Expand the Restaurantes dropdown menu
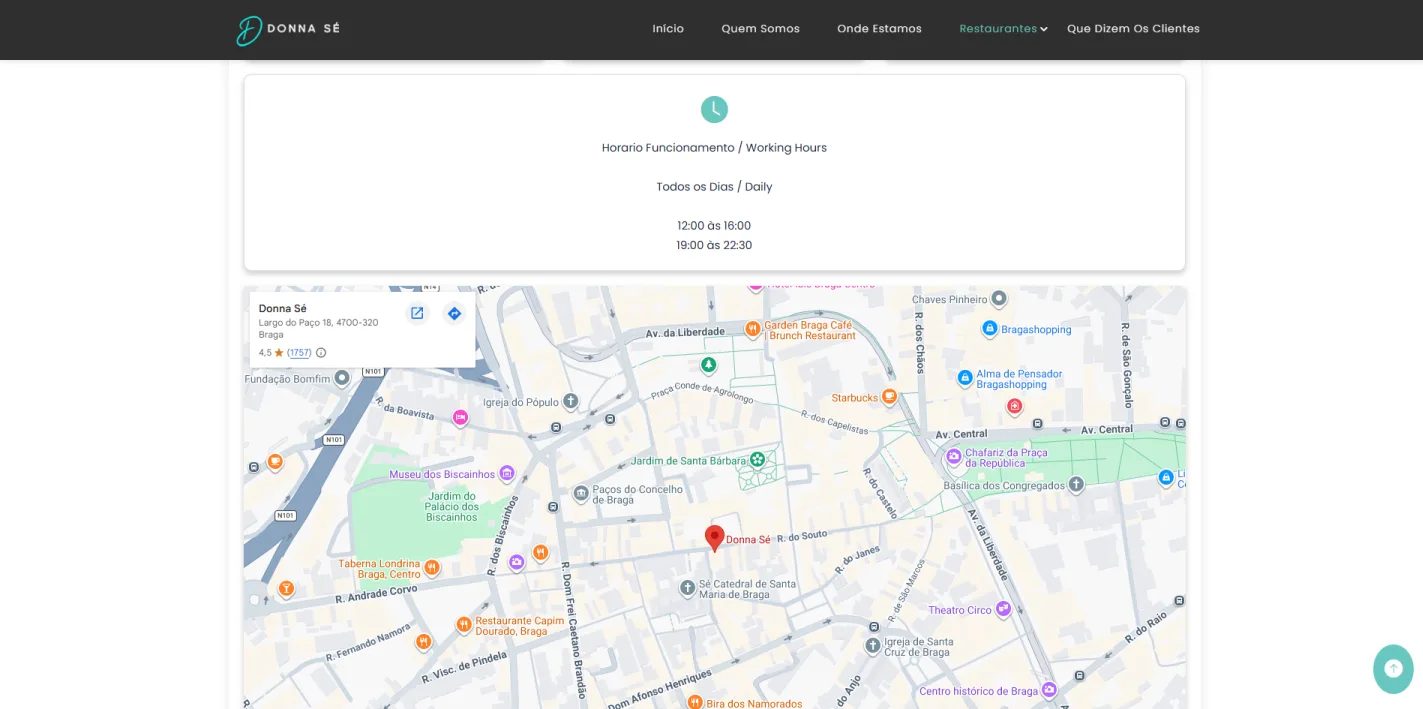Image resolution: width=1423 pixels, height=709 pixels. click(1003, 29)
